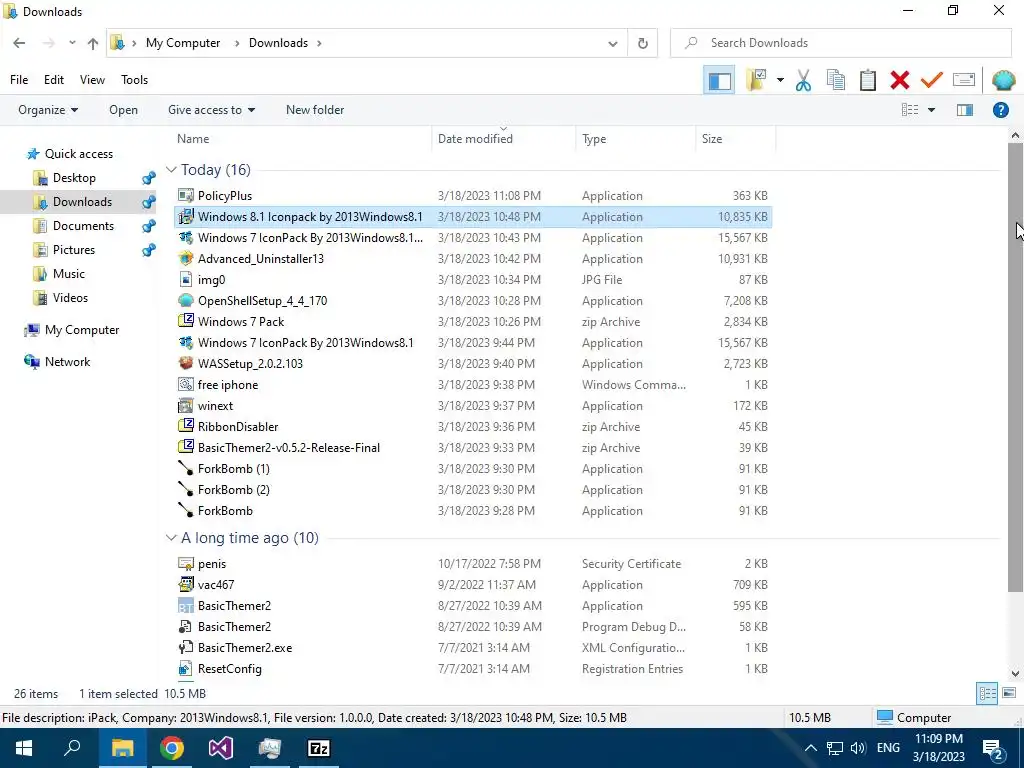Collapse the A long time ago group
The image size is (1024, 768).
coord(171,537)
